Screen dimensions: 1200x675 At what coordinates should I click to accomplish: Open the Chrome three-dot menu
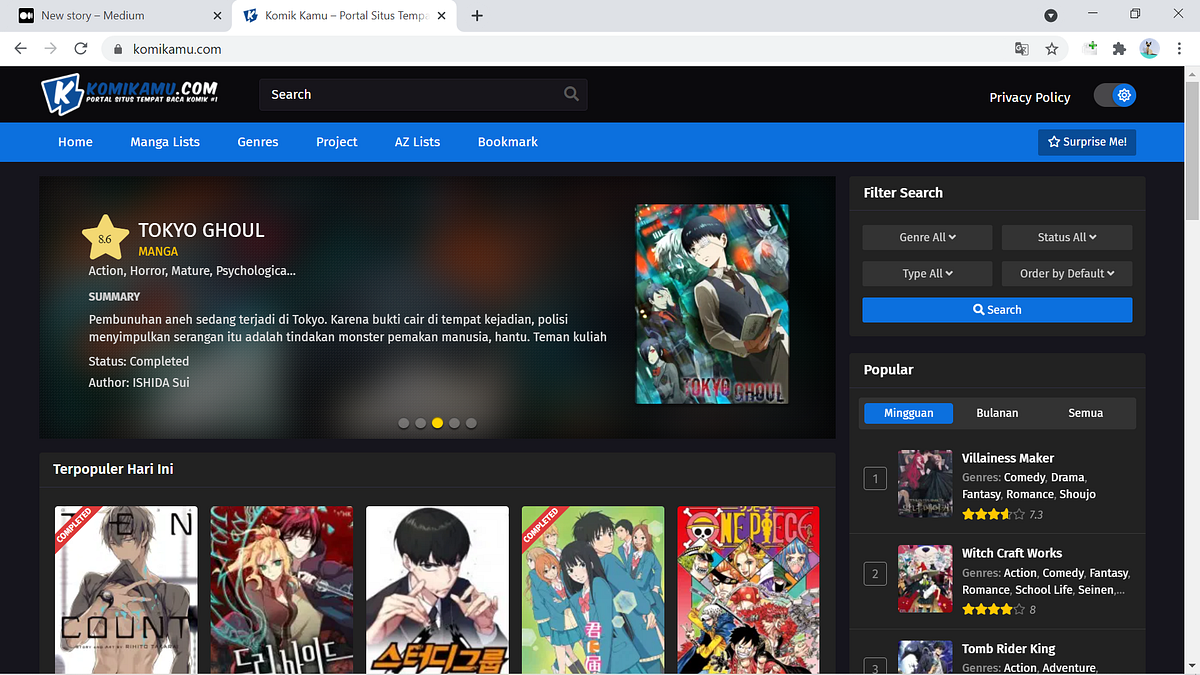[x=1178, y=48]
